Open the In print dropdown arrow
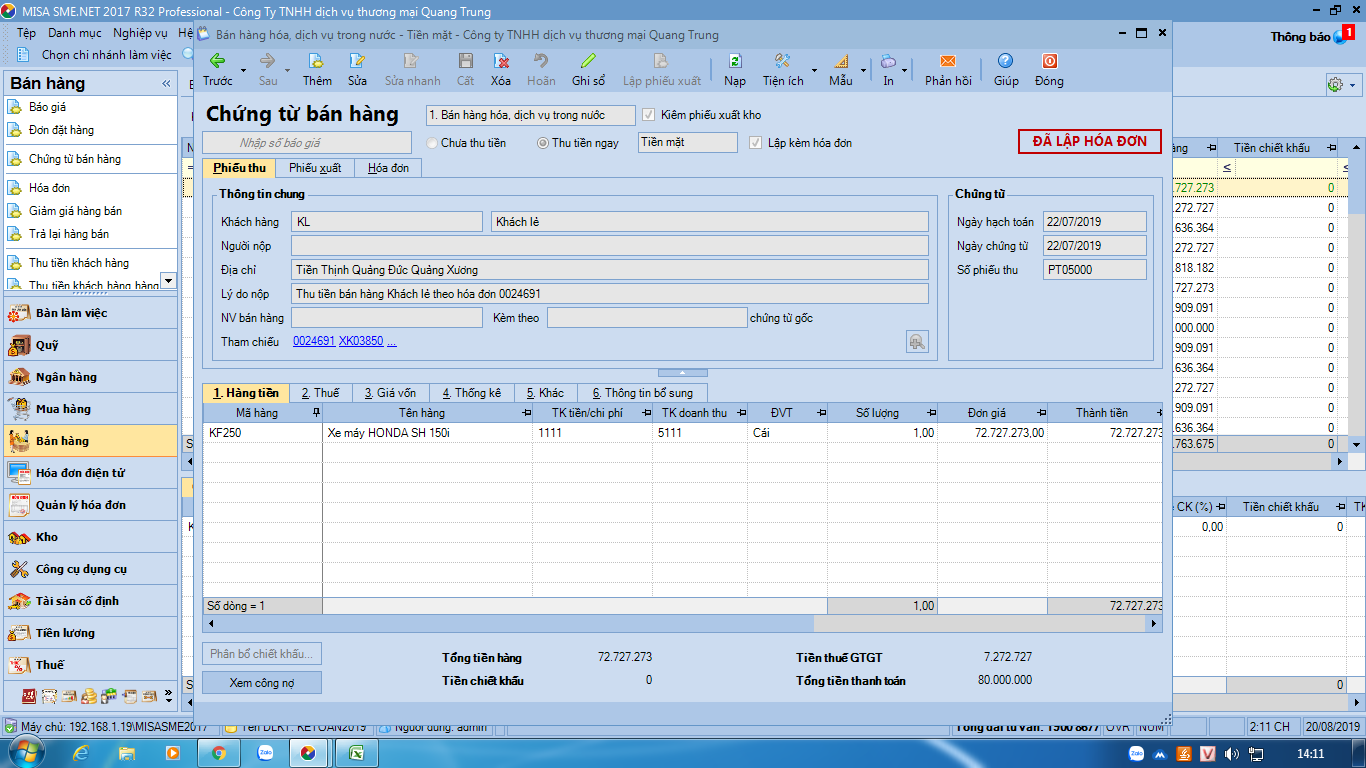Screen dimensions: 1366x768 (x=905, y=71)
